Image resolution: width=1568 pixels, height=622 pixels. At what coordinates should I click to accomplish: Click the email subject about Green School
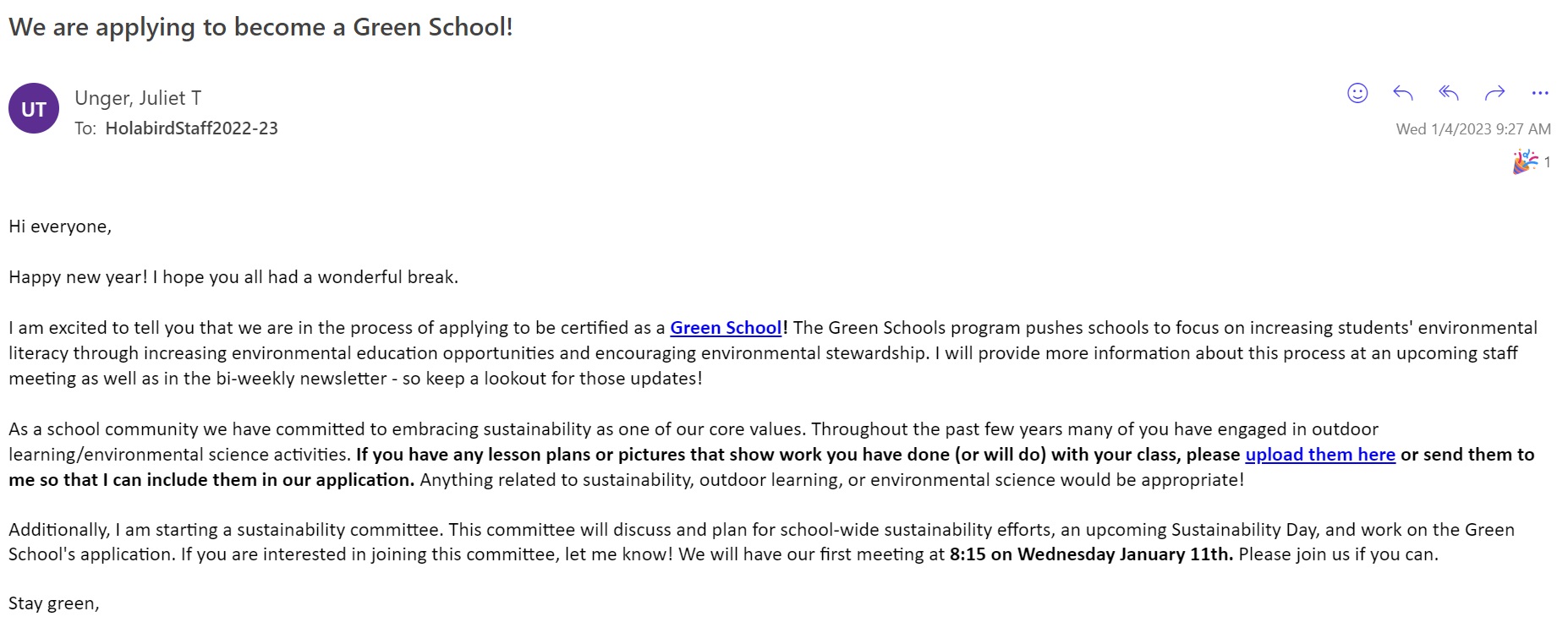click(260, 27)
